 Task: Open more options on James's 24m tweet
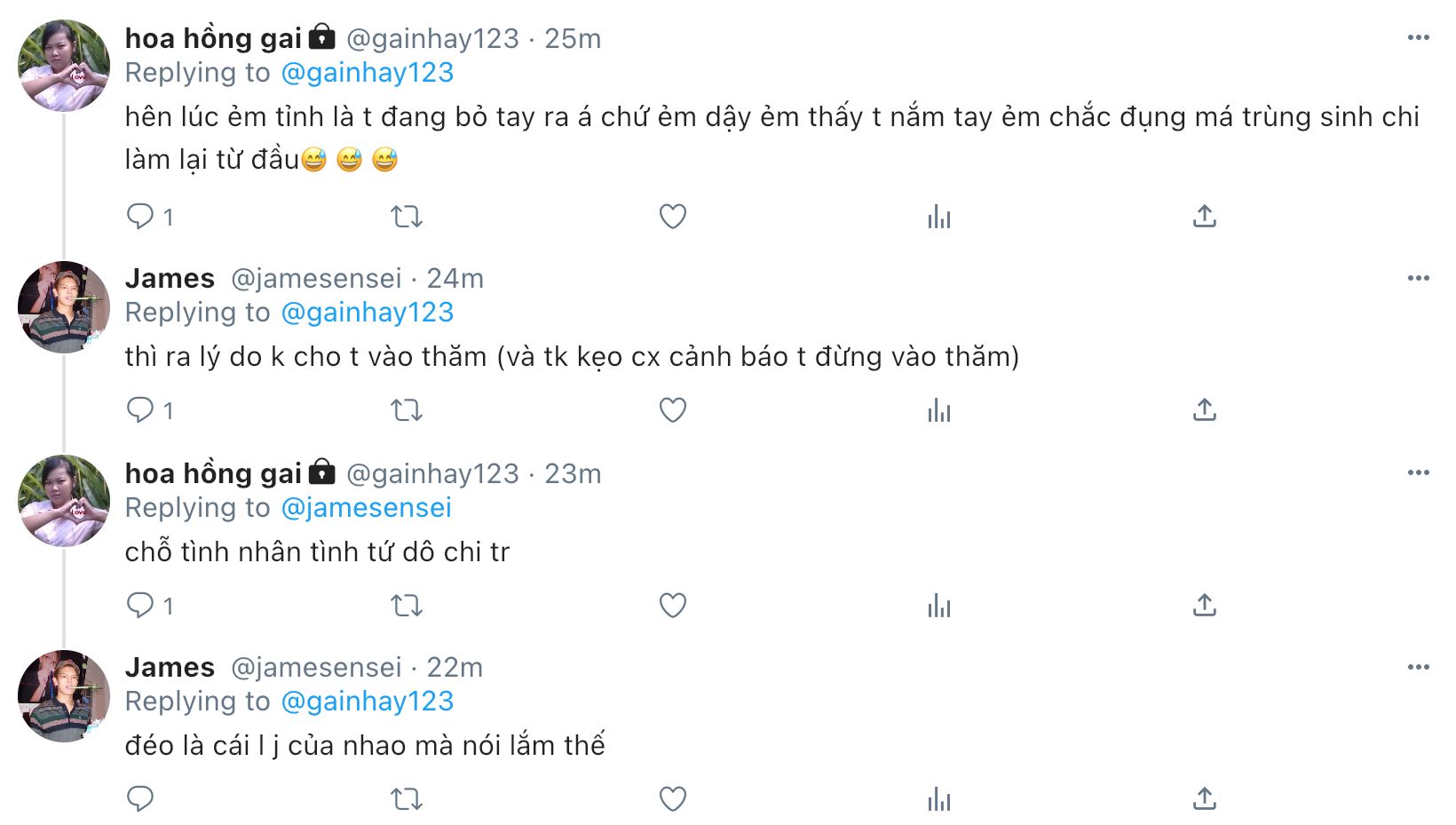tap(1418, 278)
